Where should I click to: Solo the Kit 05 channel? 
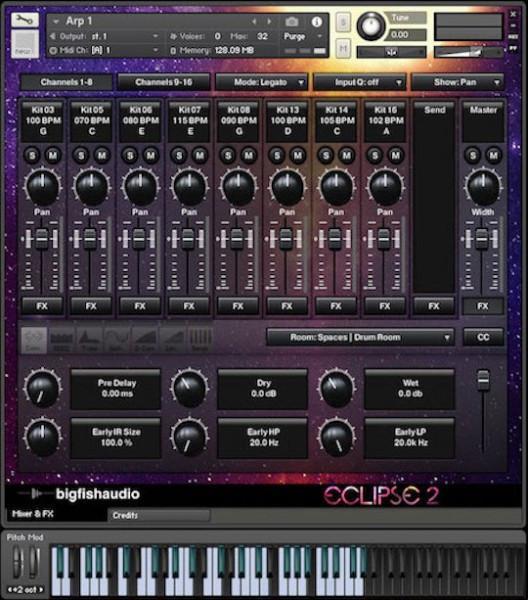coord(81,155)
